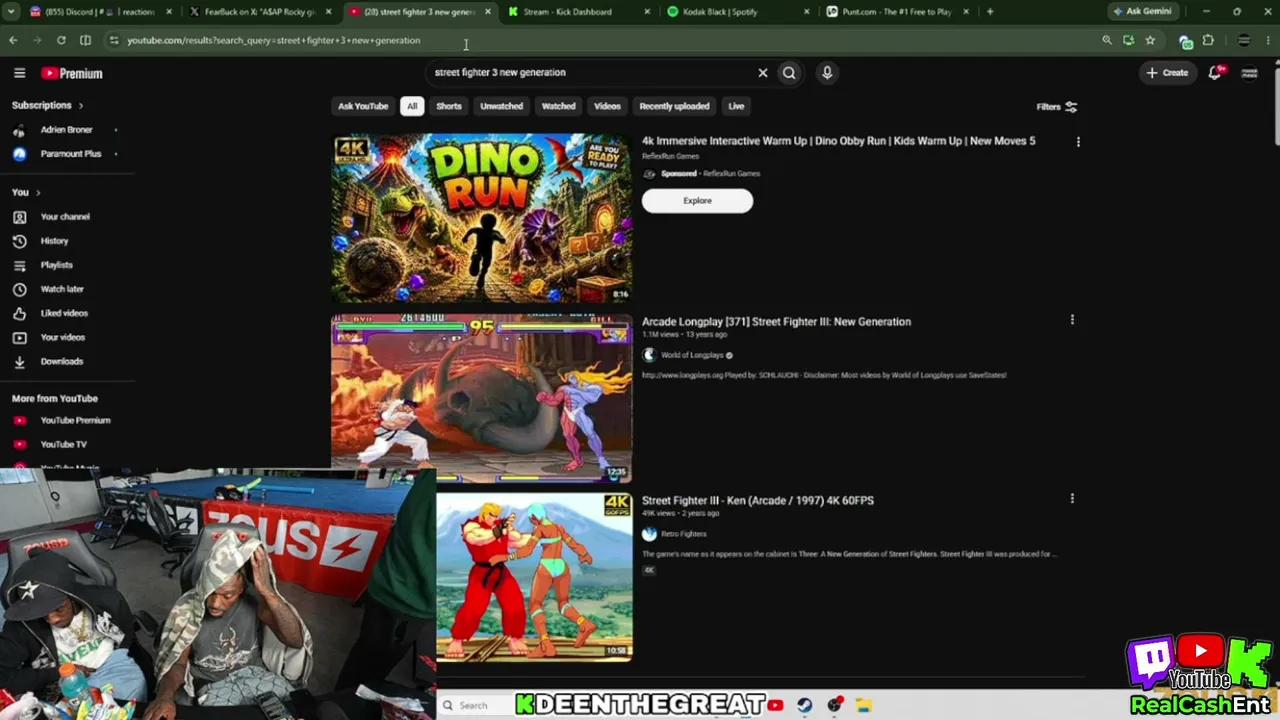Go to YouTube Premium home logo
The width and height of the screenshot is (1280, 720).
(72, 73)
